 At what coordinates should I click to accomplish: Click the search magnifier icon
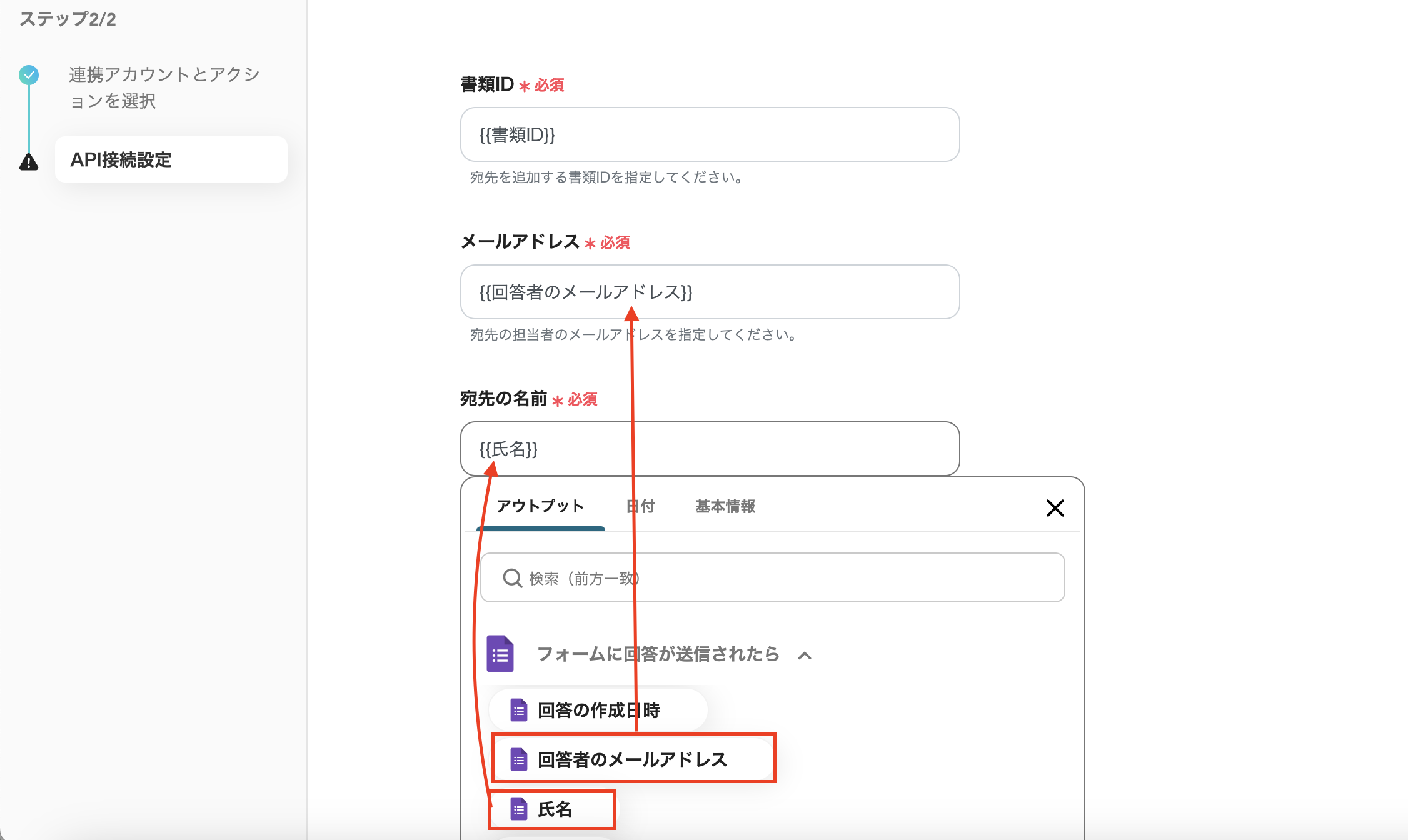(512, 578)
